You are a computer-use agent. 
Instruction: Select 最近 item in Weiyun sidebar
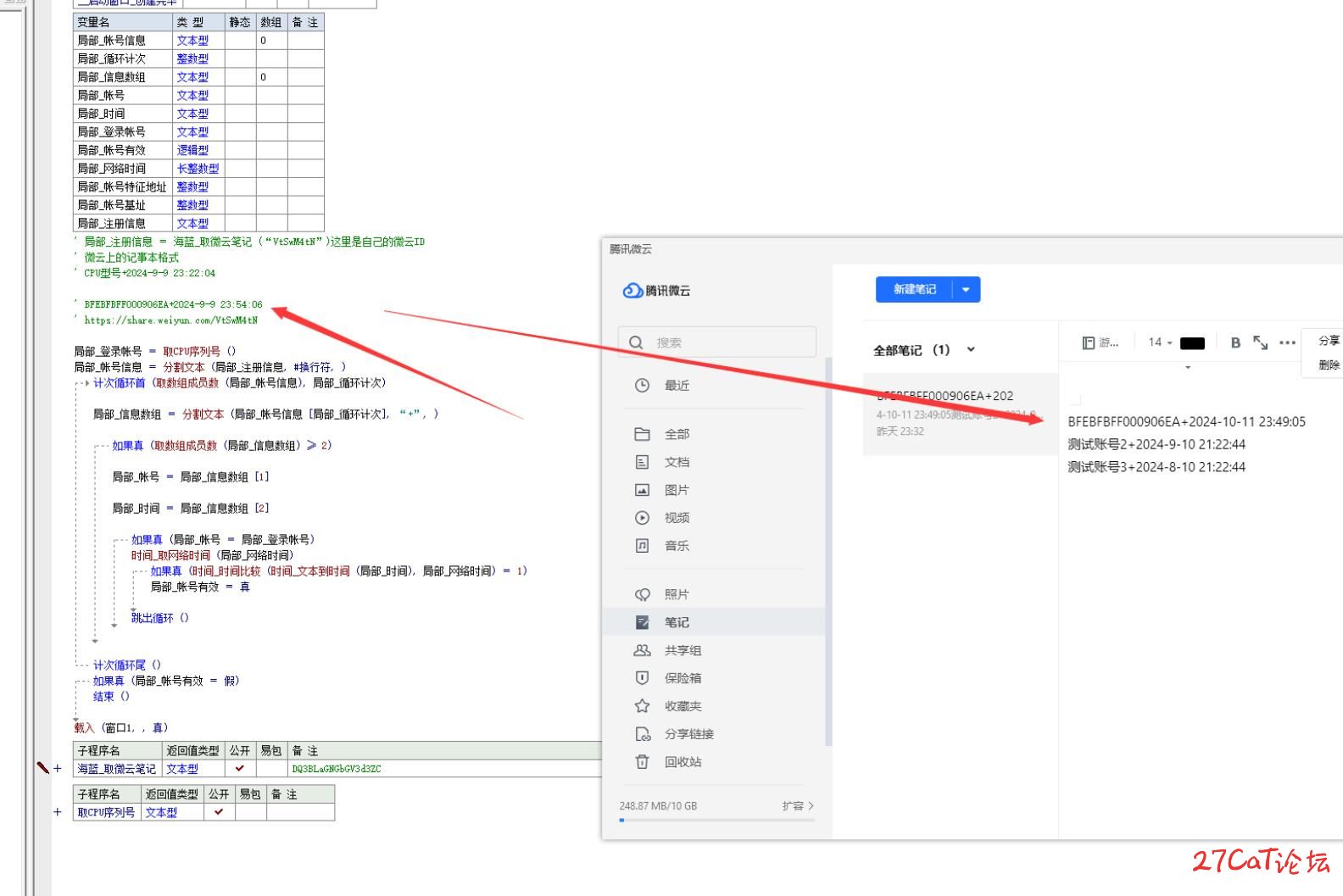[x=713, y=386]
